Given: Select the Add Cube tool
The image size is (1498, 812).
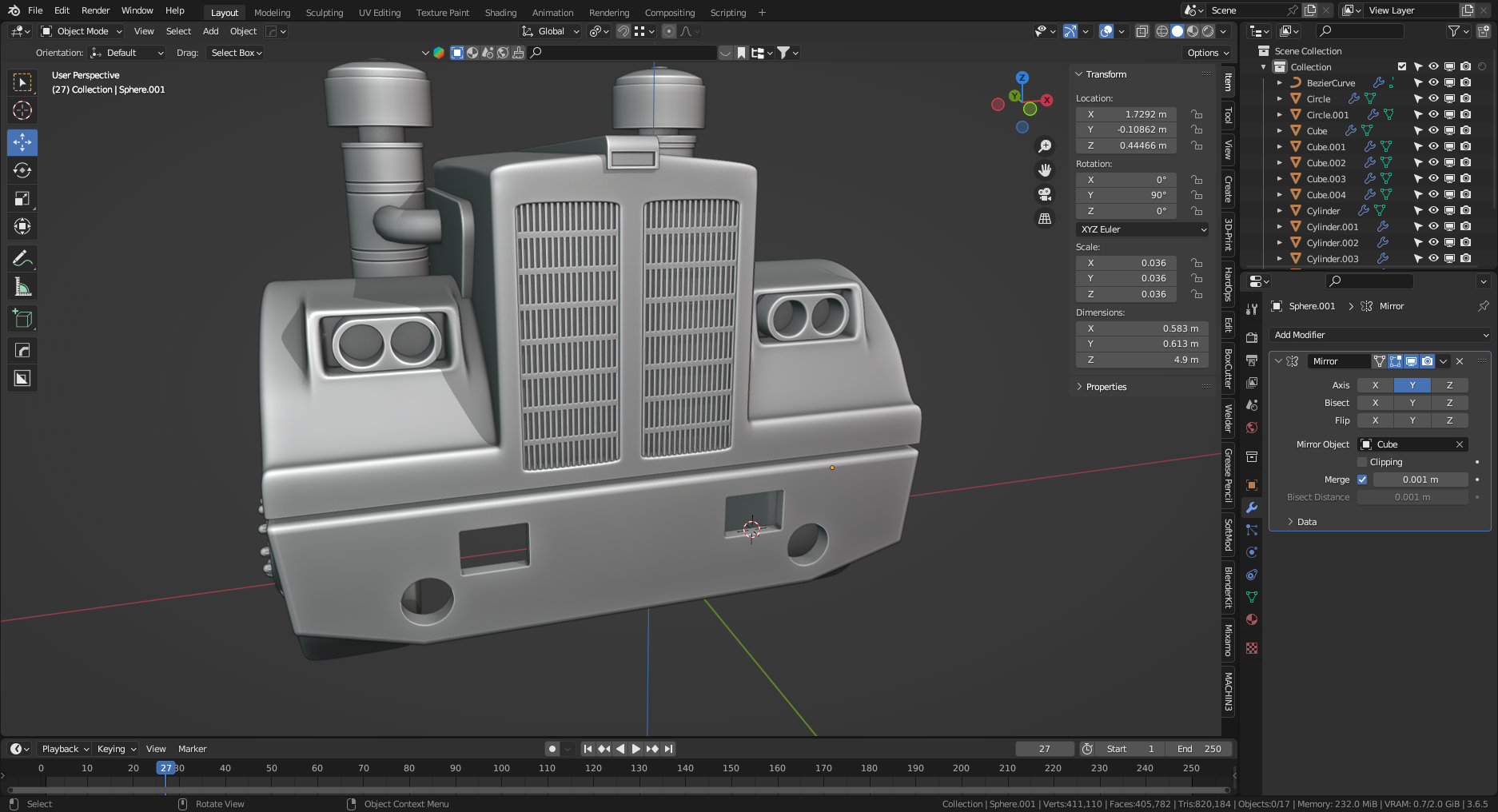Looking at the screenshot, I should pyautogui.click(x=22, y=318).
